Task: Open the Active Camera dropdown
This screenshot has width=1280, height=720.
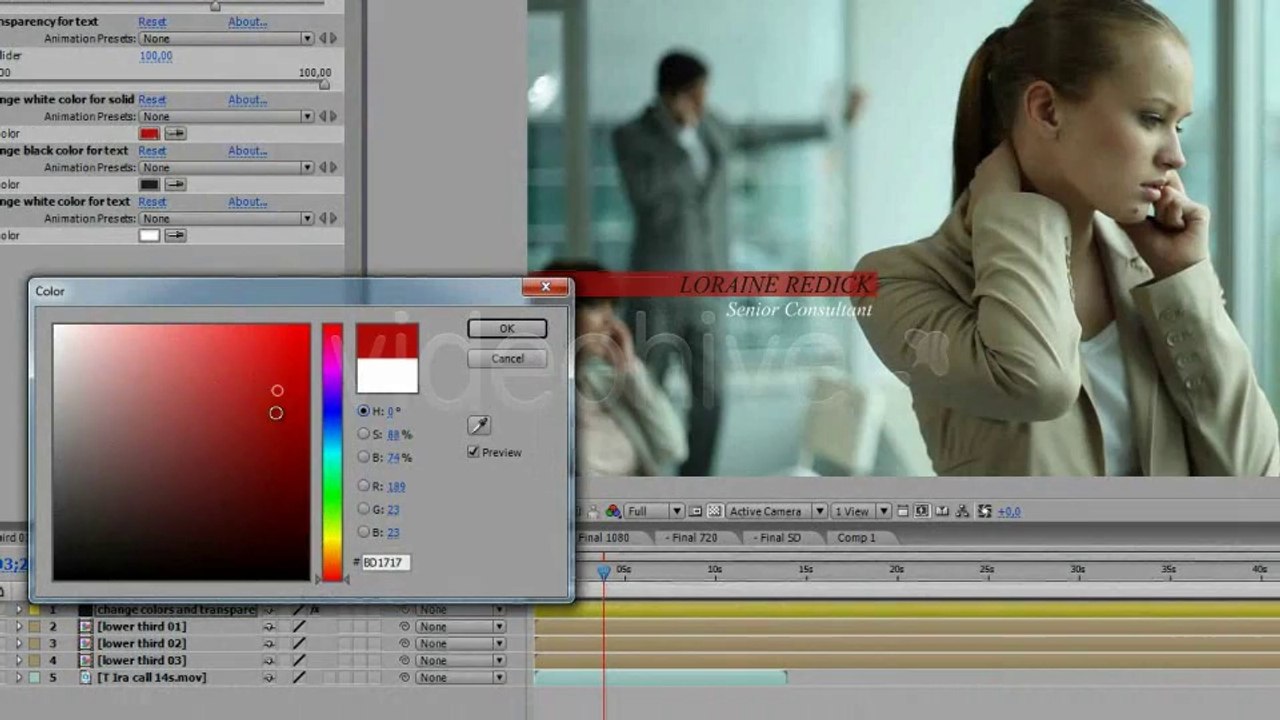Action: pyautogui.click(x=776, y=511)
